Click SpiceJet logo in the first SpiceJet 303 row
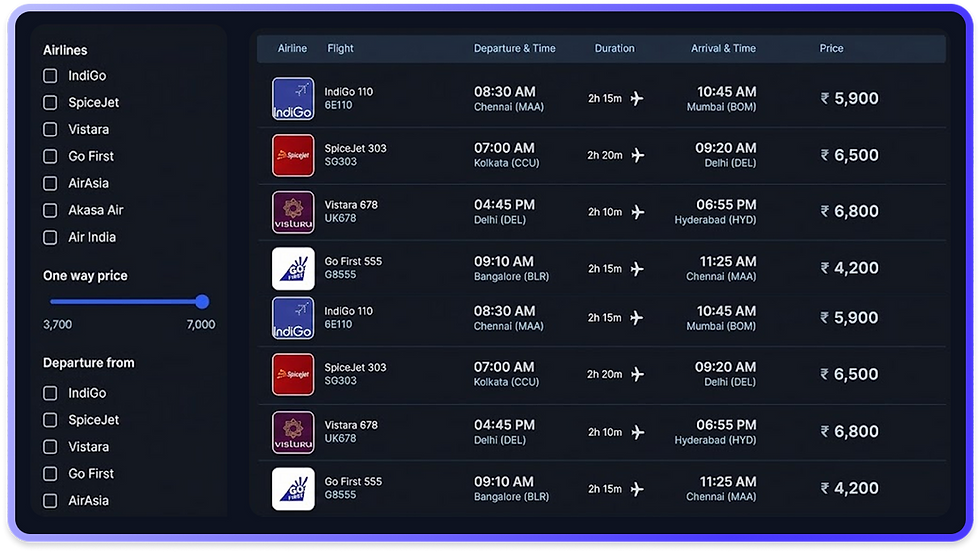The width and height of the screenshot is (980, 553). click(x=293, y=155)
